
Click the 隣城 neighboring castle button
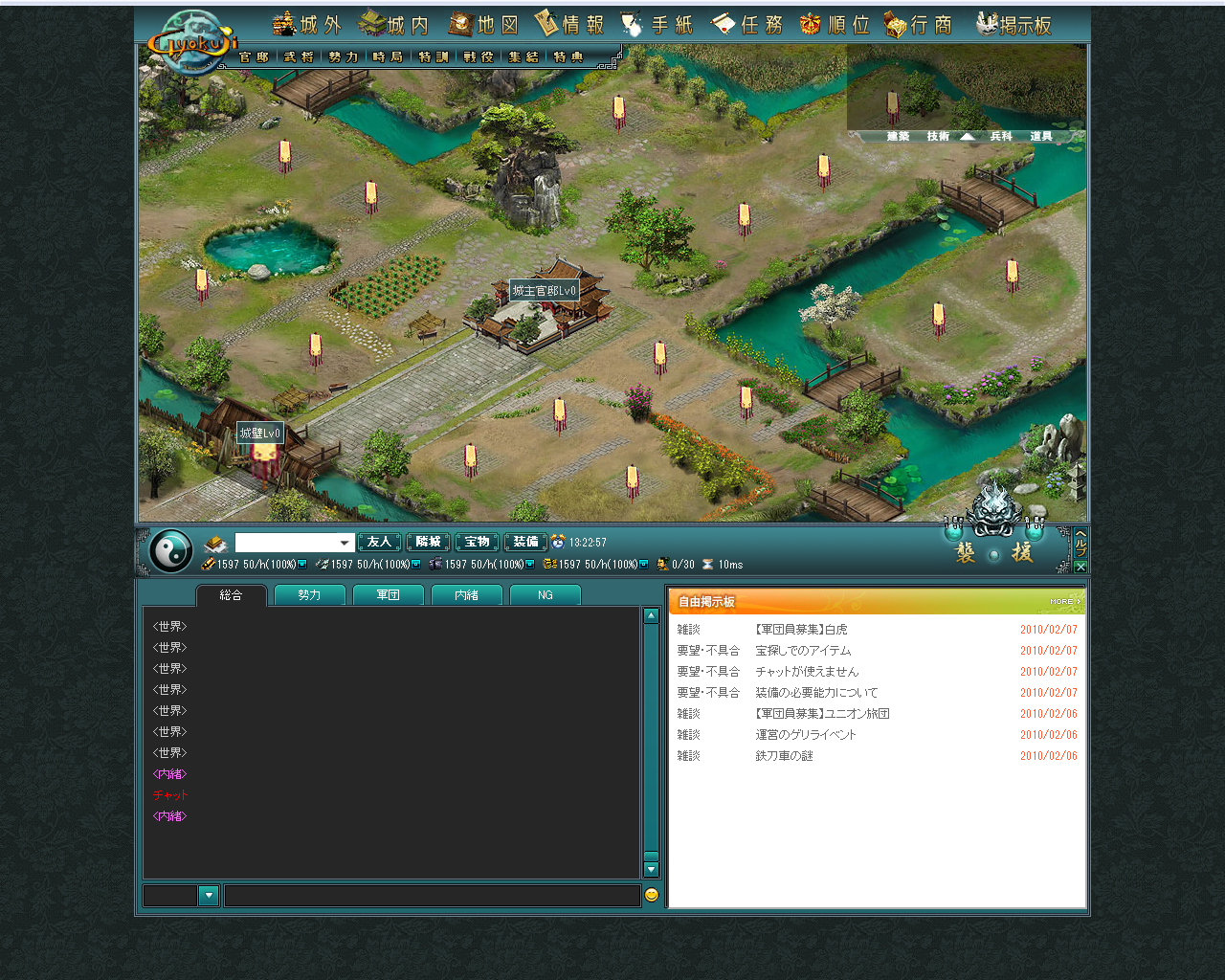[428, 543]
